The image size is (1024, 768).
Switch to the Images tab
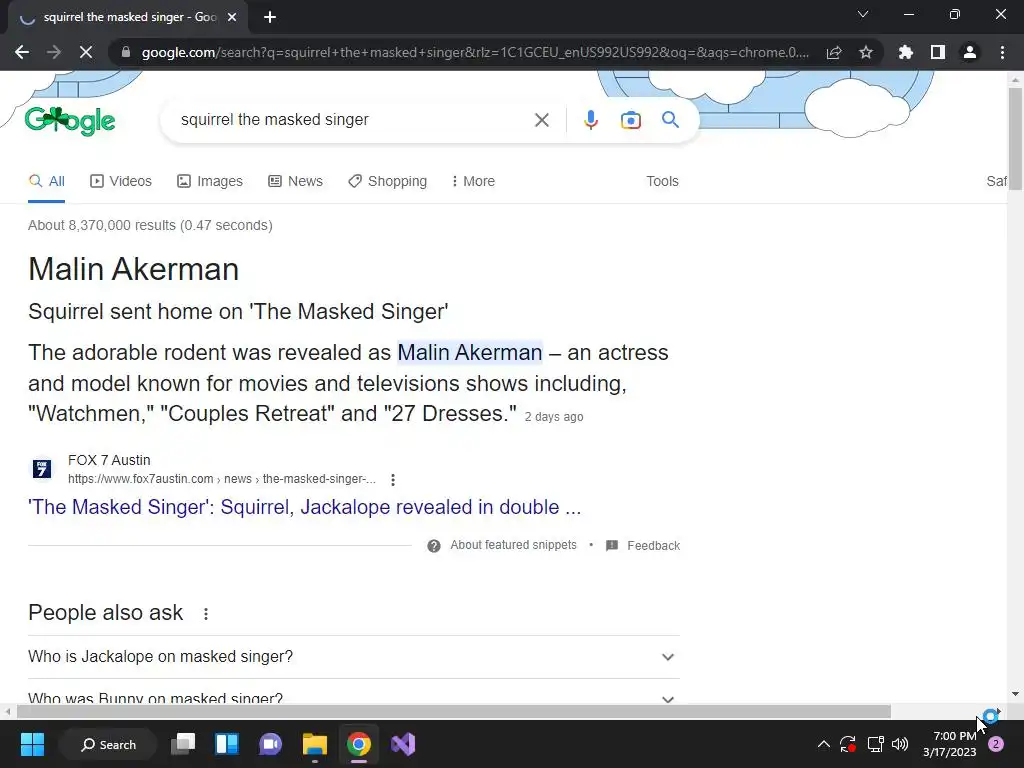click(x=210, y=182)
